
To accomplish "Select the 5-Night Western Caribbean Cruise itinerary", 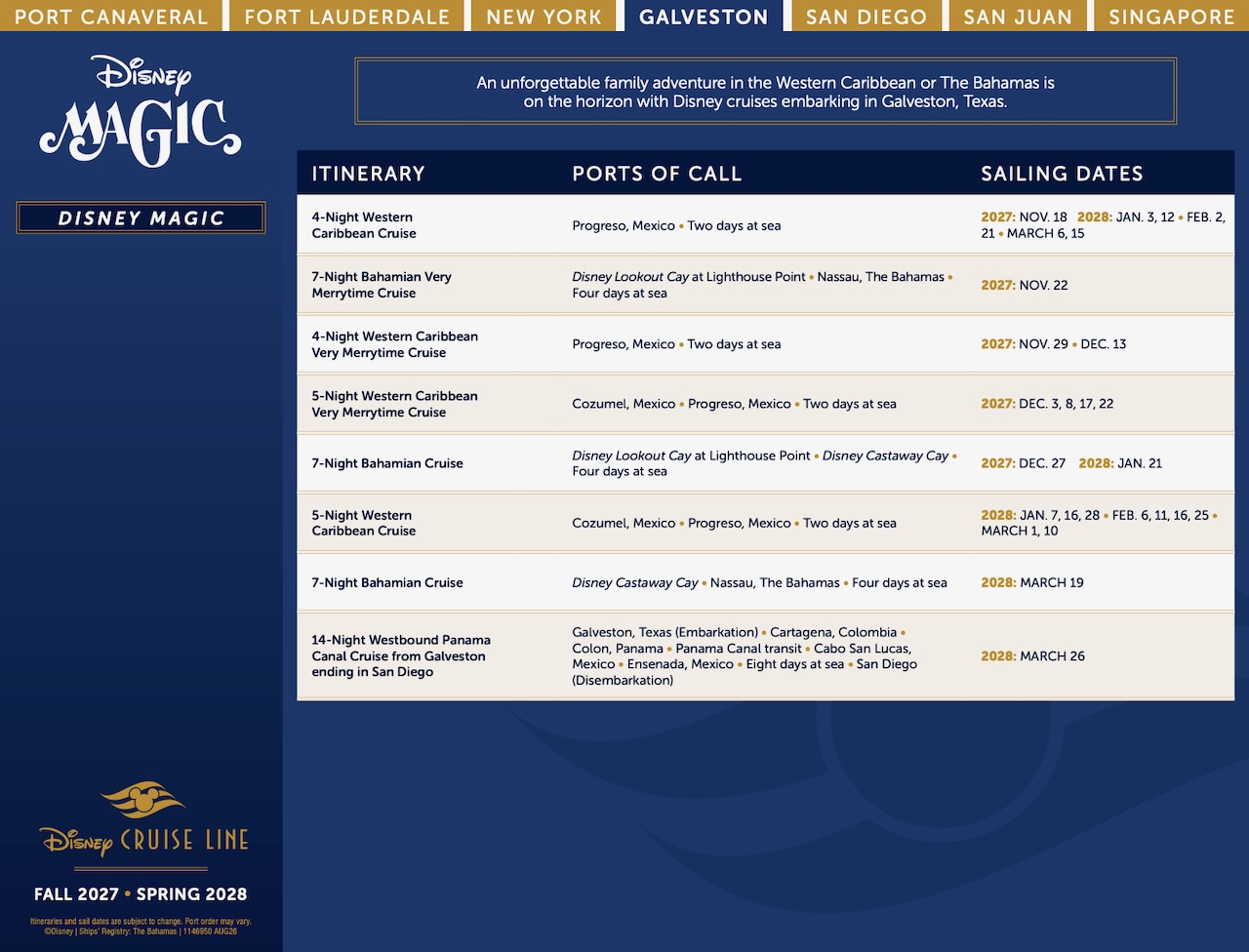I will tap(364, 523).
